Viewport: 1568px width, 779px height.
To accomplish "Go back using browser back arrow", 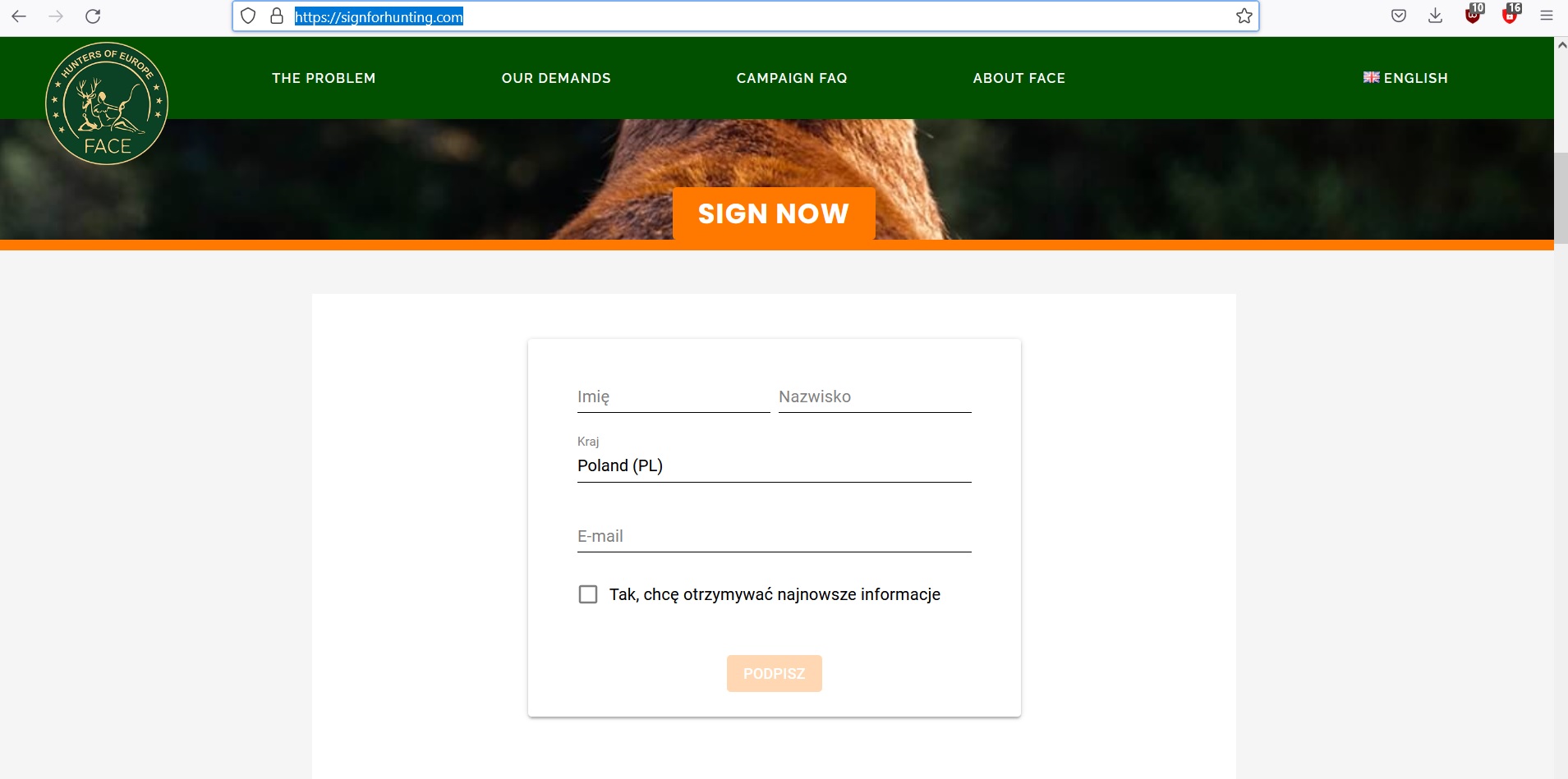I will [19, 16].
